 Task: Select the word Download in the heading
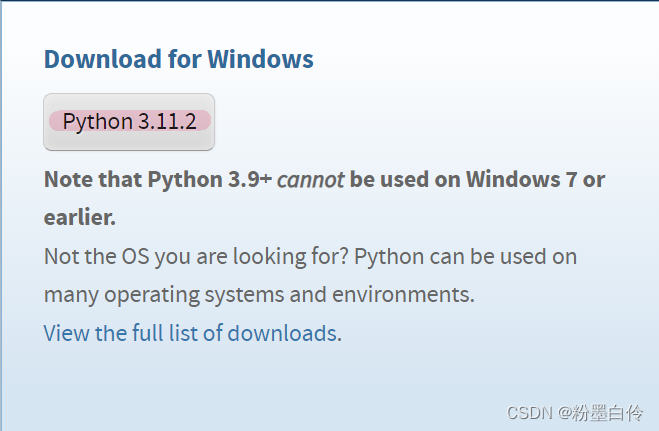pos(103,59)
